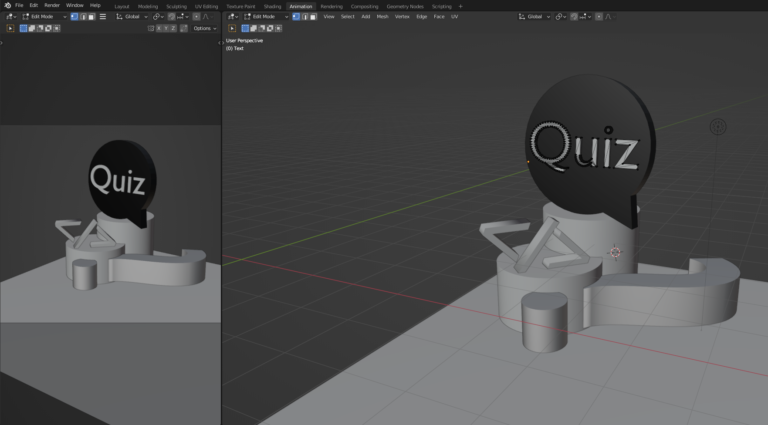Viewport: 768px width, 425px height.
Task: Switch to the Scripting workspace tab
Action: point(441,6)
